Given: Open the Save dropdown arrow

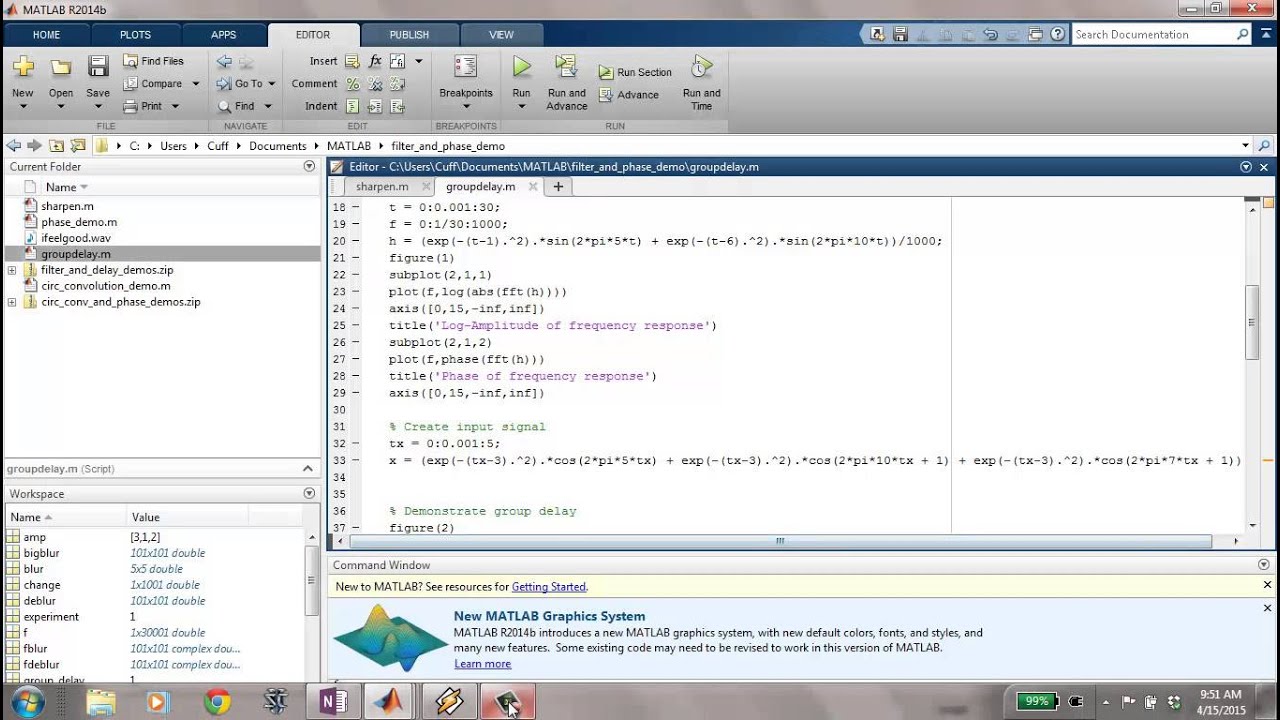Looking at the screenshot, I should pos(98,106).
